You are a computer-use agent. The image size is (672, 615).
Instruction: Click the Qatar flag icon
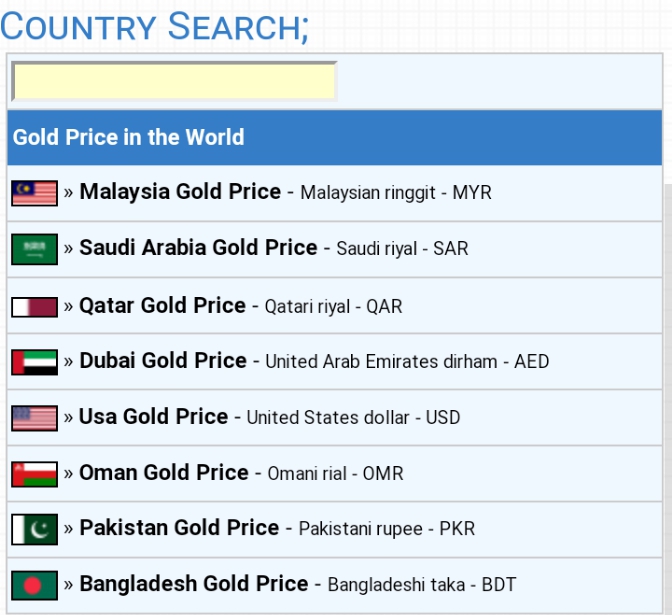(x=34, y=306)
